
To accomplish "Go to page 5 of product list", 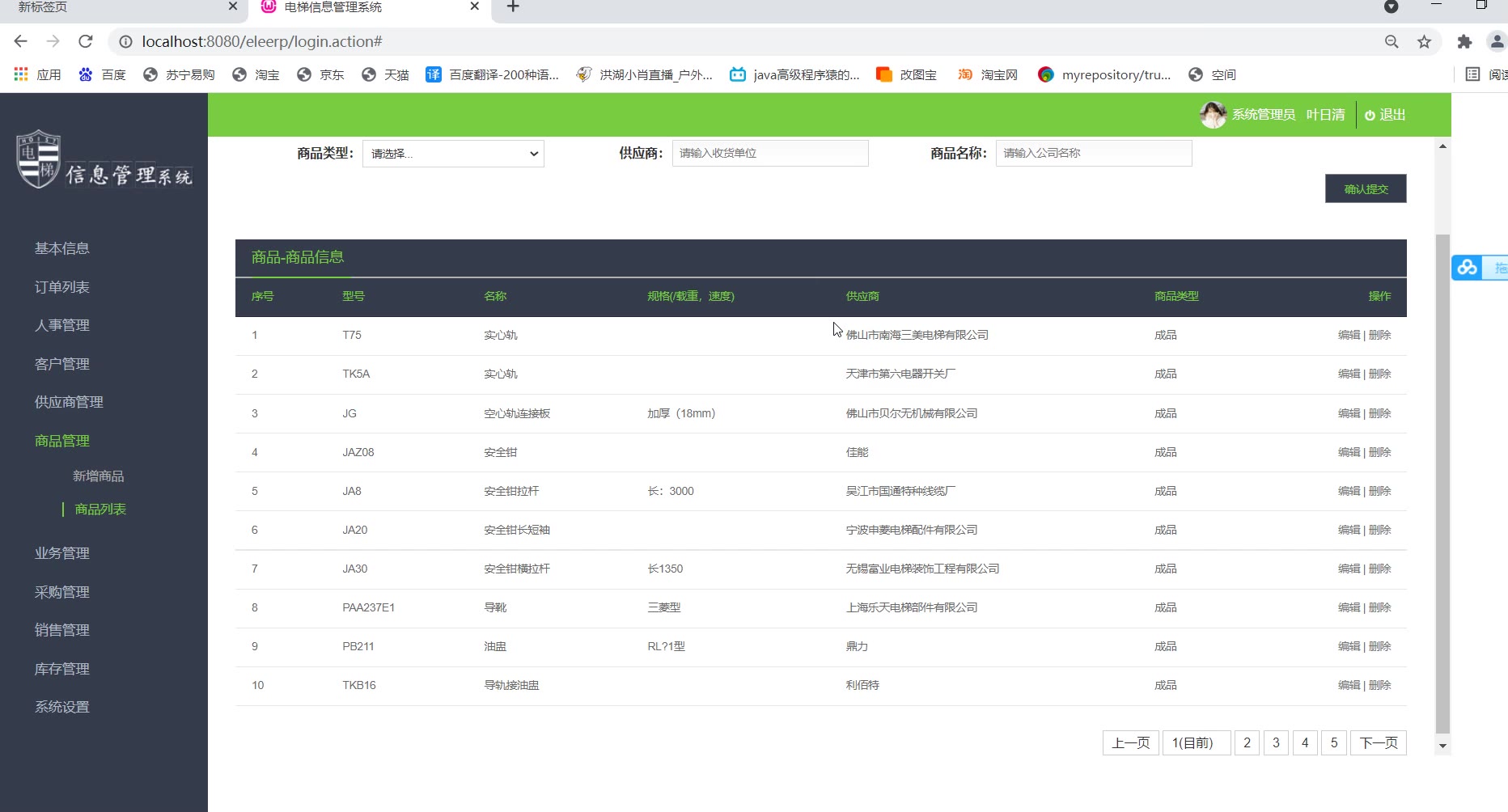I will point(1334,742).
